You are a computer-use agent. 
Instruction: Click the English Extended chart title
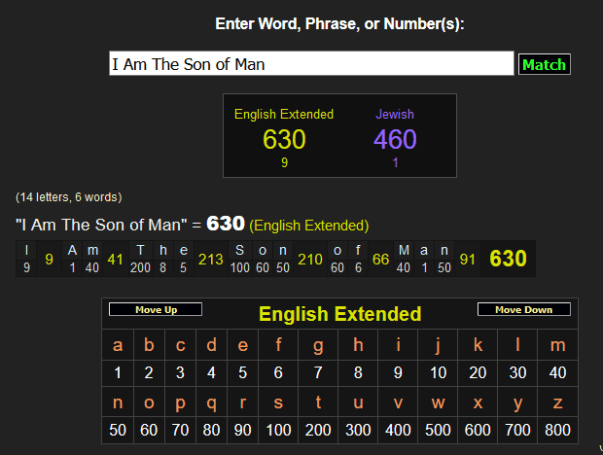point(340,314)
